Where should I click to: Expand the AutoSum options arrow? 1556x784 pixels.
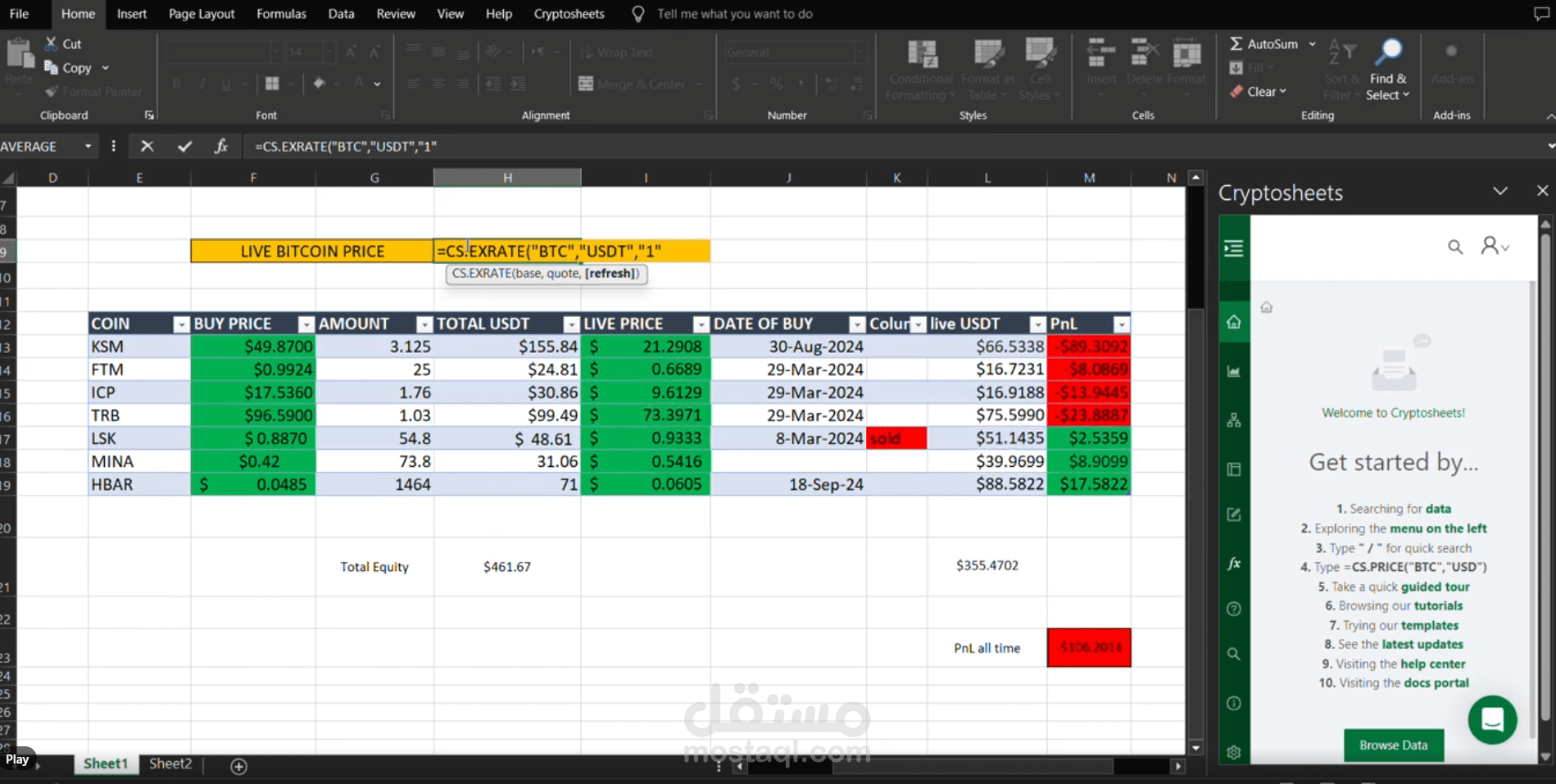[x=1312, y=43]
